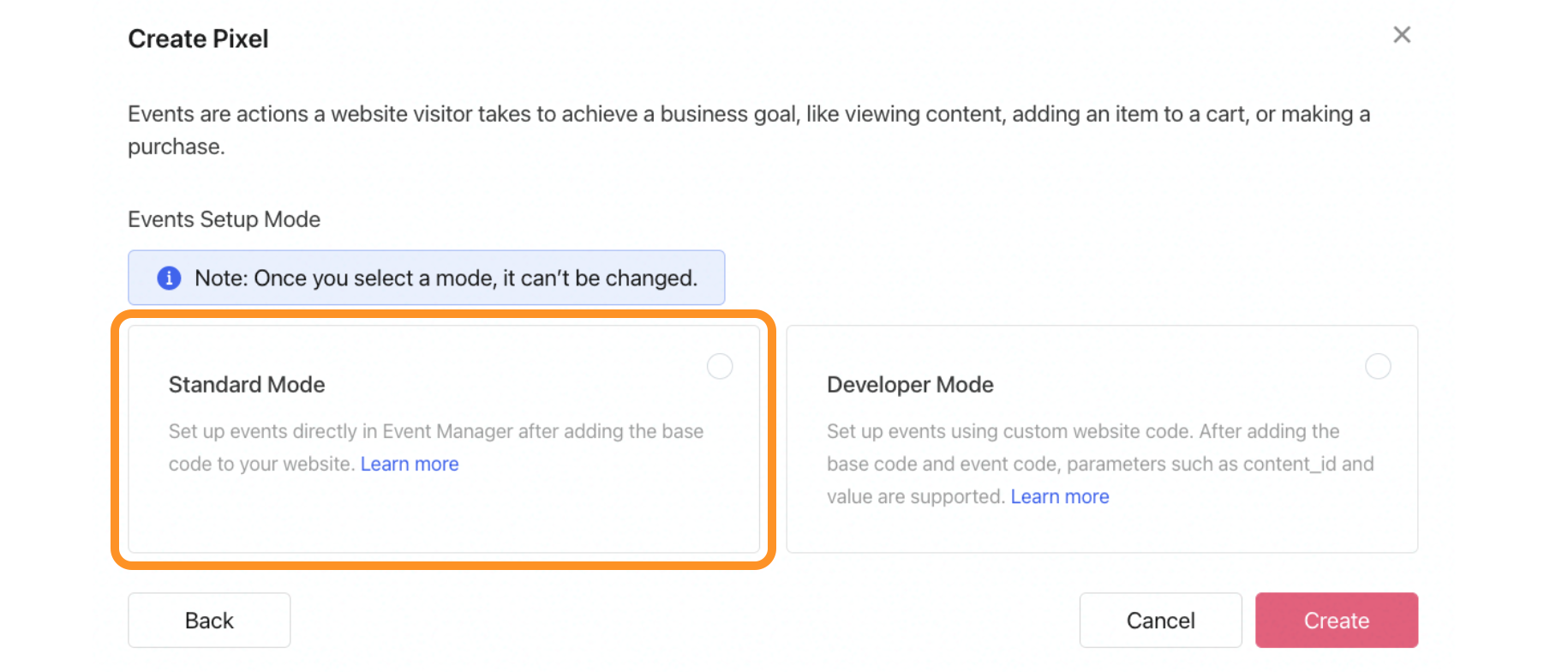Open Learn more link under Developer Mode

coord(1060,496)
